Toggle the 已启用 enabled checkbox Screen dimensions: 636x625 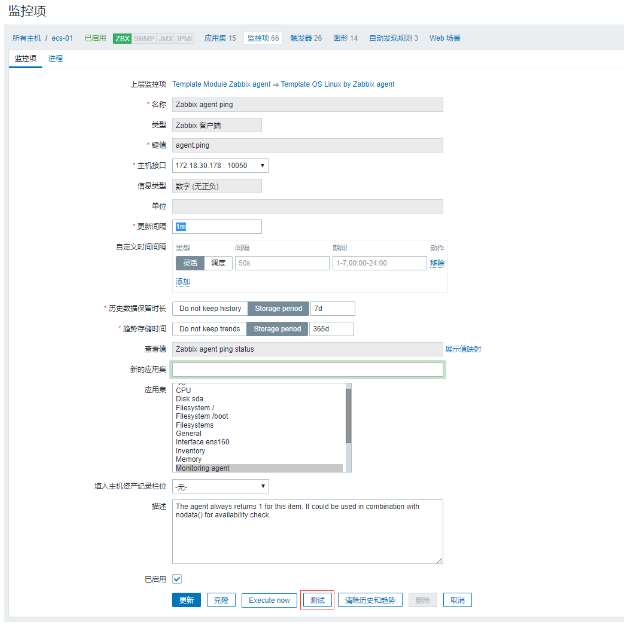pyautogui.click(x=177, y=579)
